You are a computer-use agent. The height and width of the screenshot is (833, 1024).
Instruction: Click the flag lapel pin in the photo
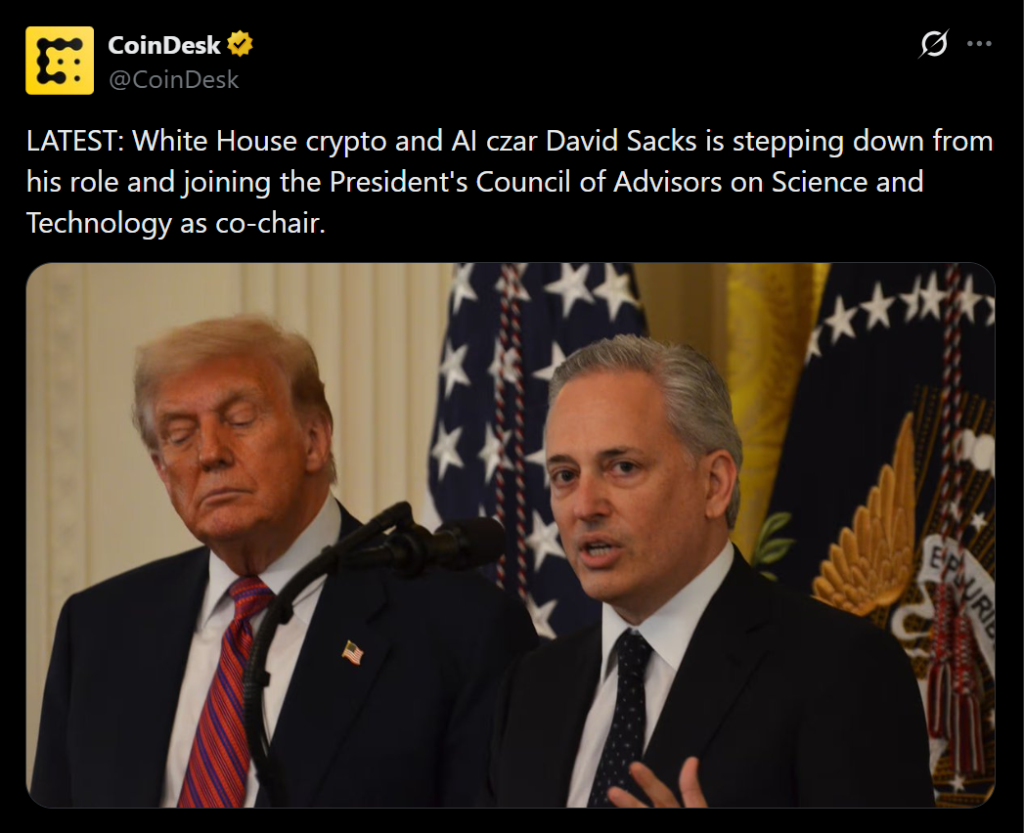353,652
